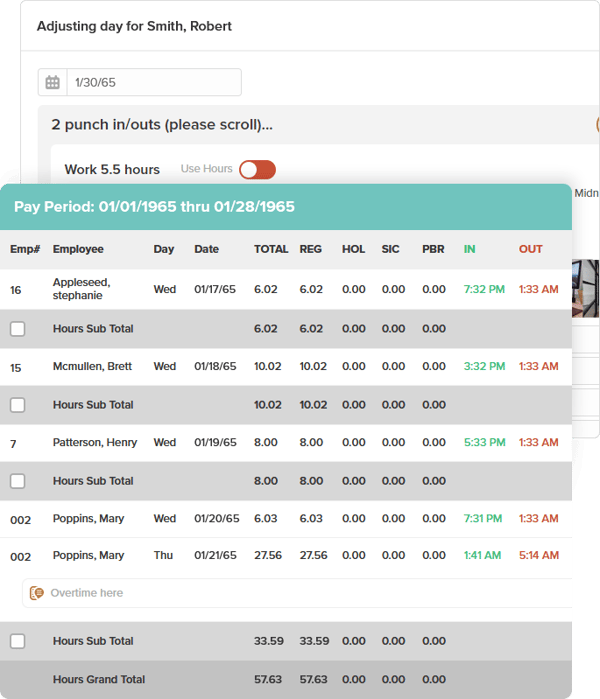Click the overtime note comment icon

[x=37, y=593]
